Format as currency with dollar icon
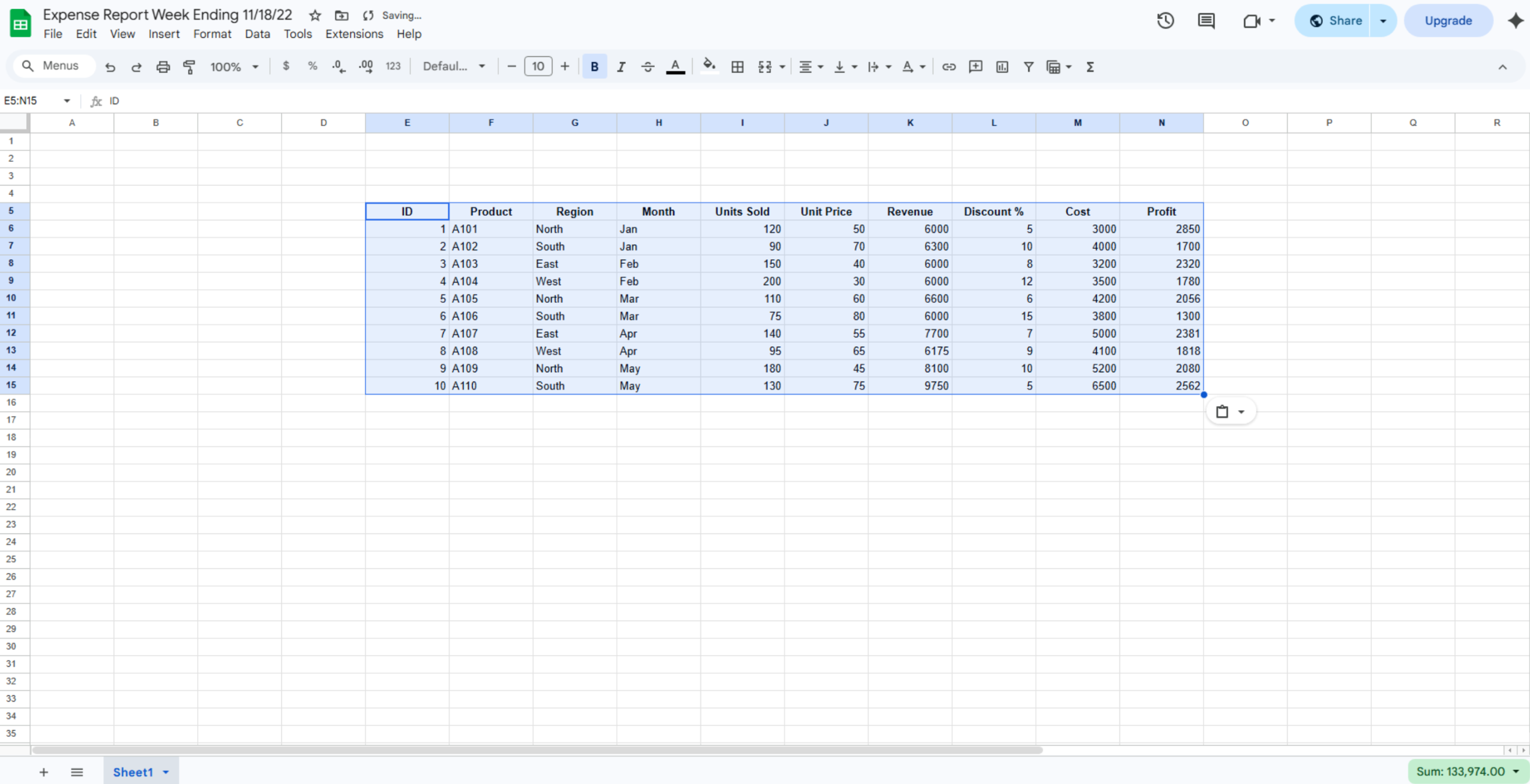Viewport: 1530px width, 784px height. [x=286, y=66]
